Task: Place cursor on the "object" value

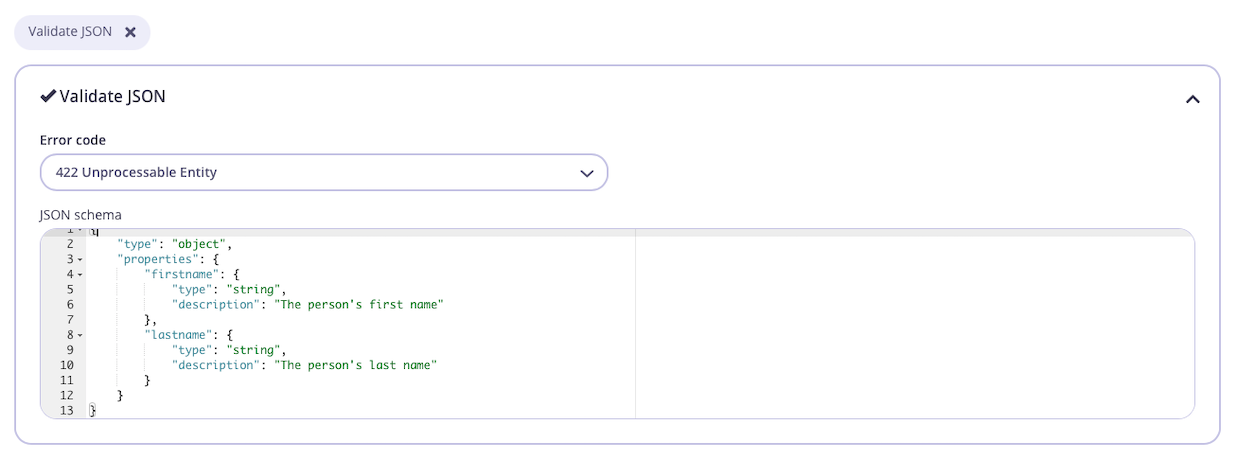Action: tap(200, 244)
